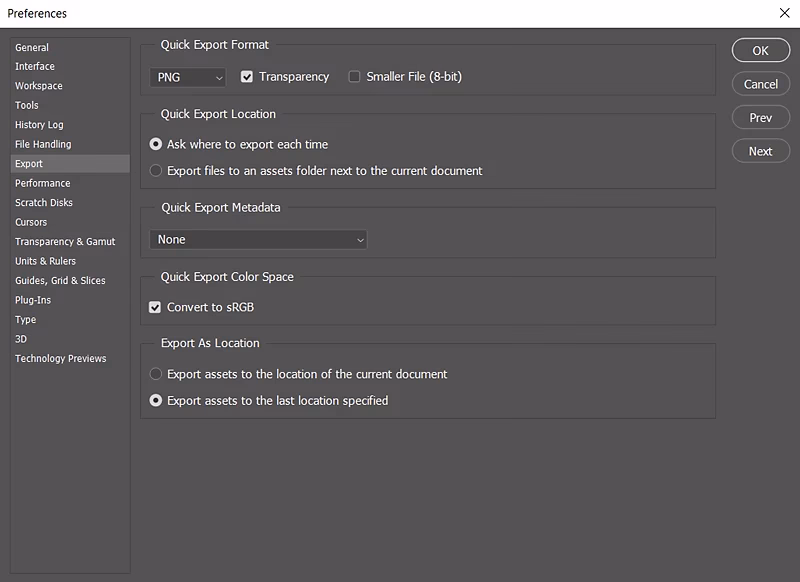Viewport: 800px width, 582px height.
Task: Go to the Prev preferences page
Action: tap(760, 117)
